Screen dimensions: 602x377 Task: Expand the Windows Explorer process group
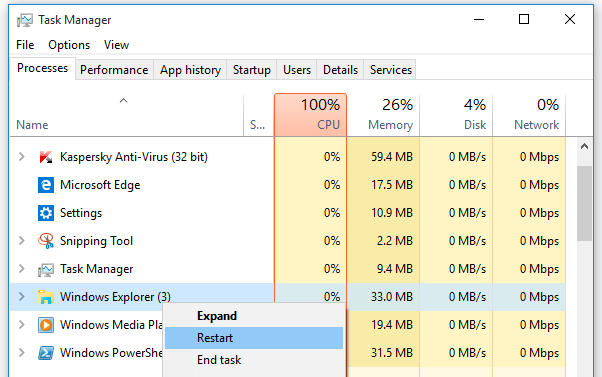[22, 297]
